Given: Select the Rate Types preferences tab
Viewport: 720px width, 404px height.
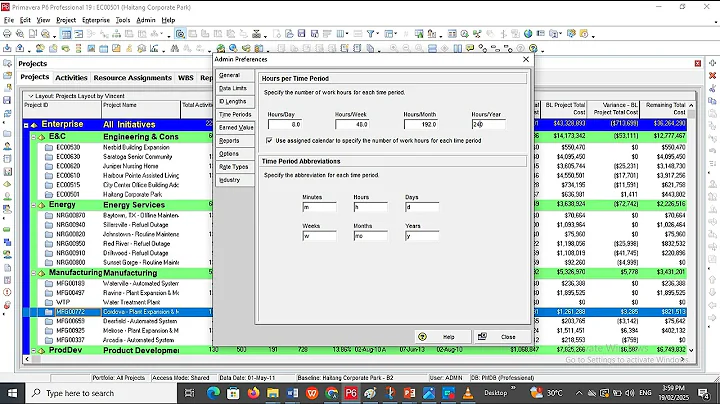Looking at the screenshot, I should 235,167.
